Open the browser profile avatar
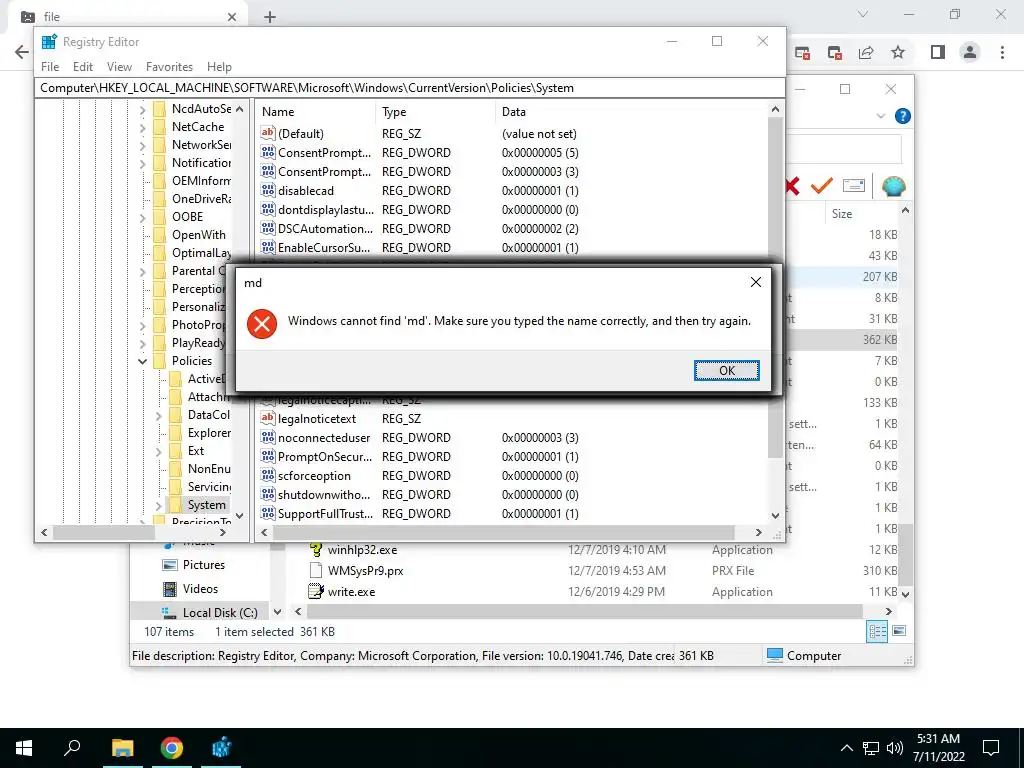 click(970, 52)
